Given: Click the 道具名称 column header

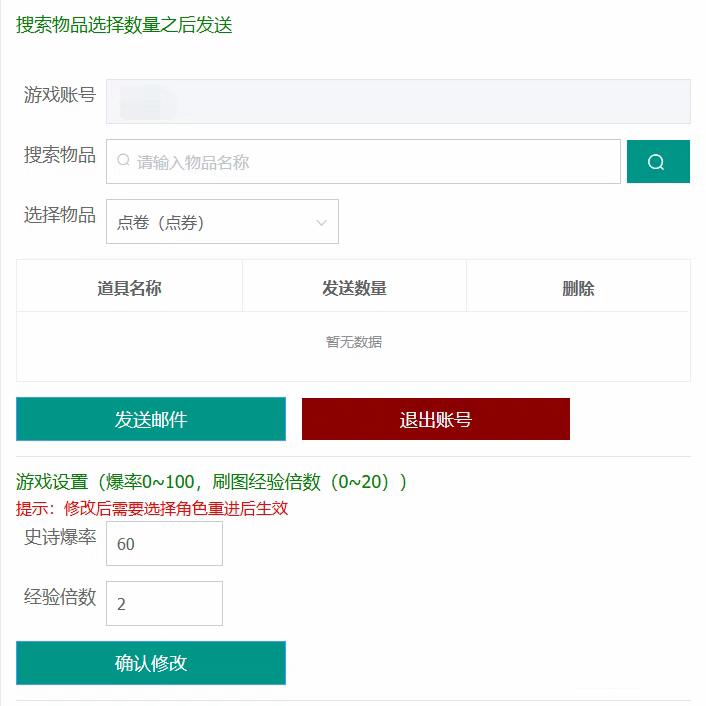Looking at the screenshot, I should (129, 288).
